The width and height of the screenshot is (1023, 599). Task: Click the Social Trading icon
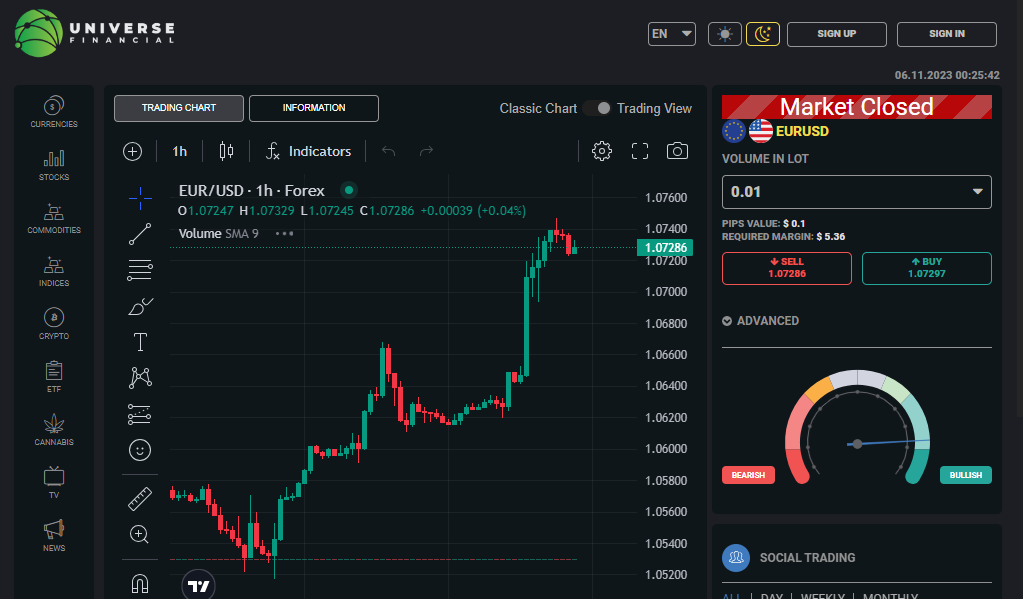tap(736, 558)
